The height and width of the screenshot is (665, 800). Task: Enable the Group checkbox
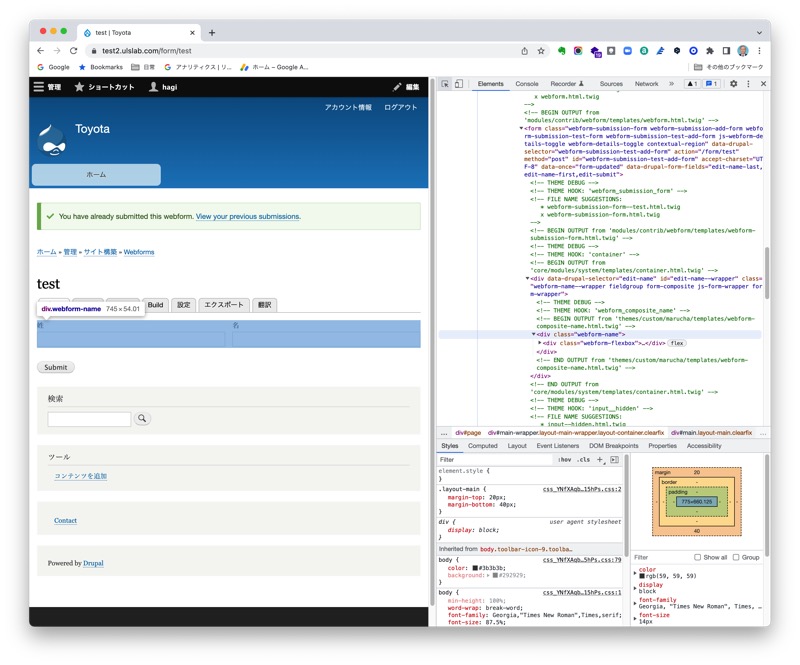click(736, 557)
